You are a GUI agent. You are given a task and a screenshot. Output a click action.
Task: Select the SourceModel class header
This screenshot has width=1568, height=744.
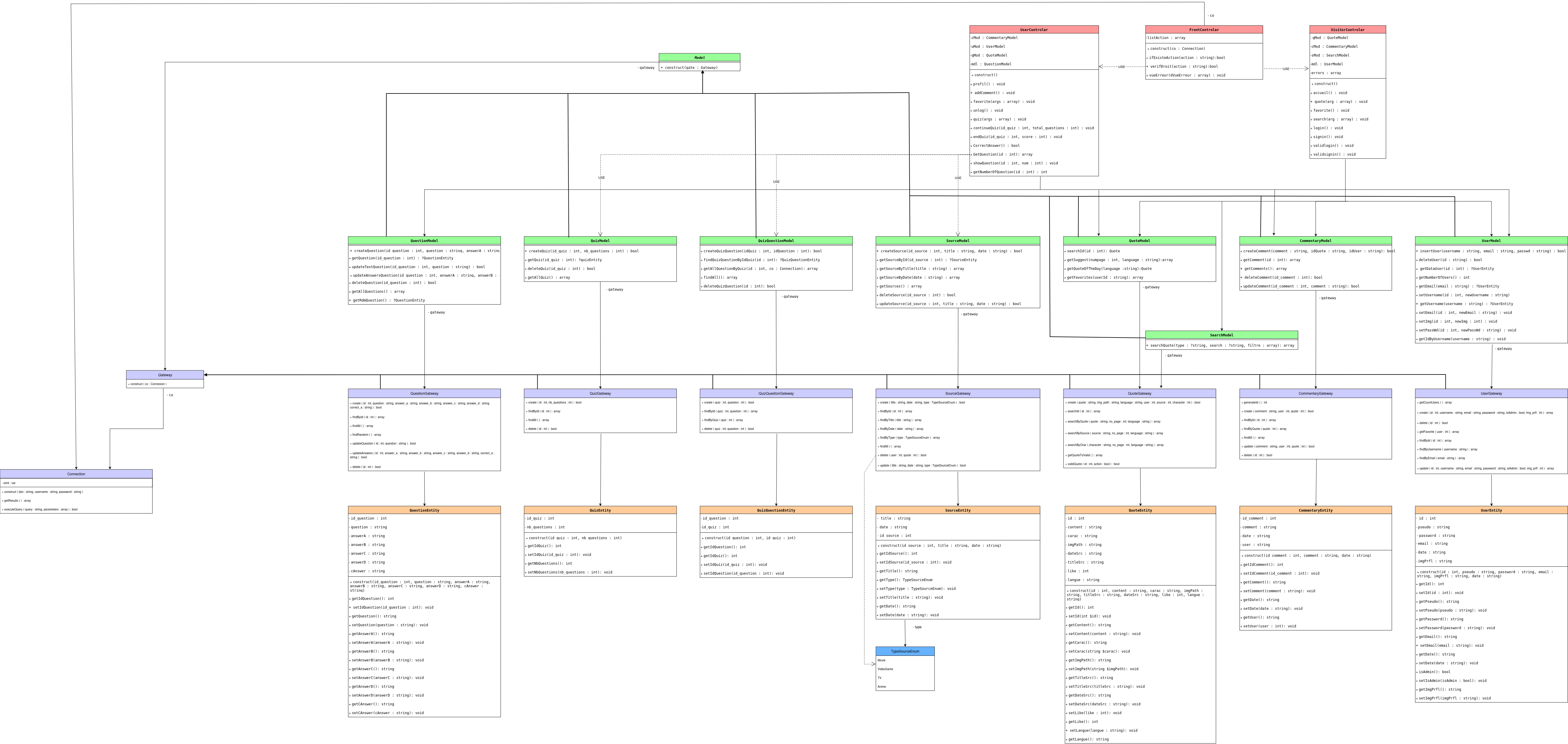click(957, 241)
